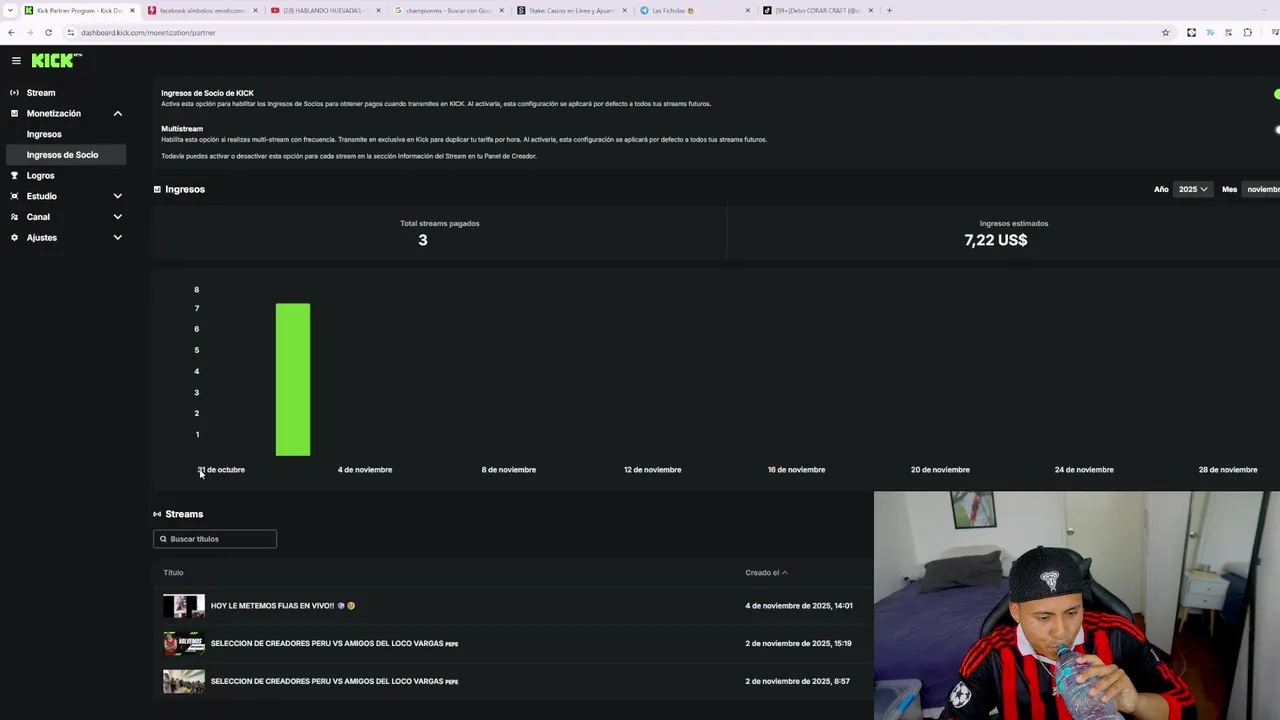Select Ingresos de Socio in sidebar
1280x720 pixels.
65,155
